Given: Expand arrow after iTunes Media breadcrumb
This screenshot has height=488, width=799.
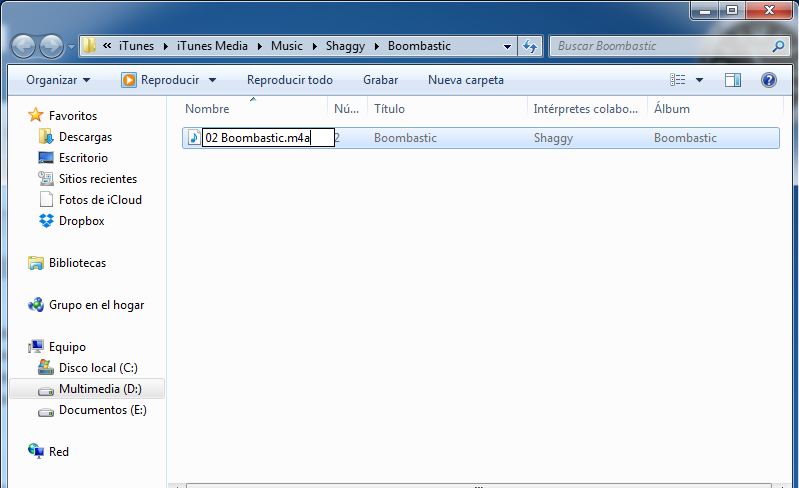Looking at the screenshot, I should (259, 46).
